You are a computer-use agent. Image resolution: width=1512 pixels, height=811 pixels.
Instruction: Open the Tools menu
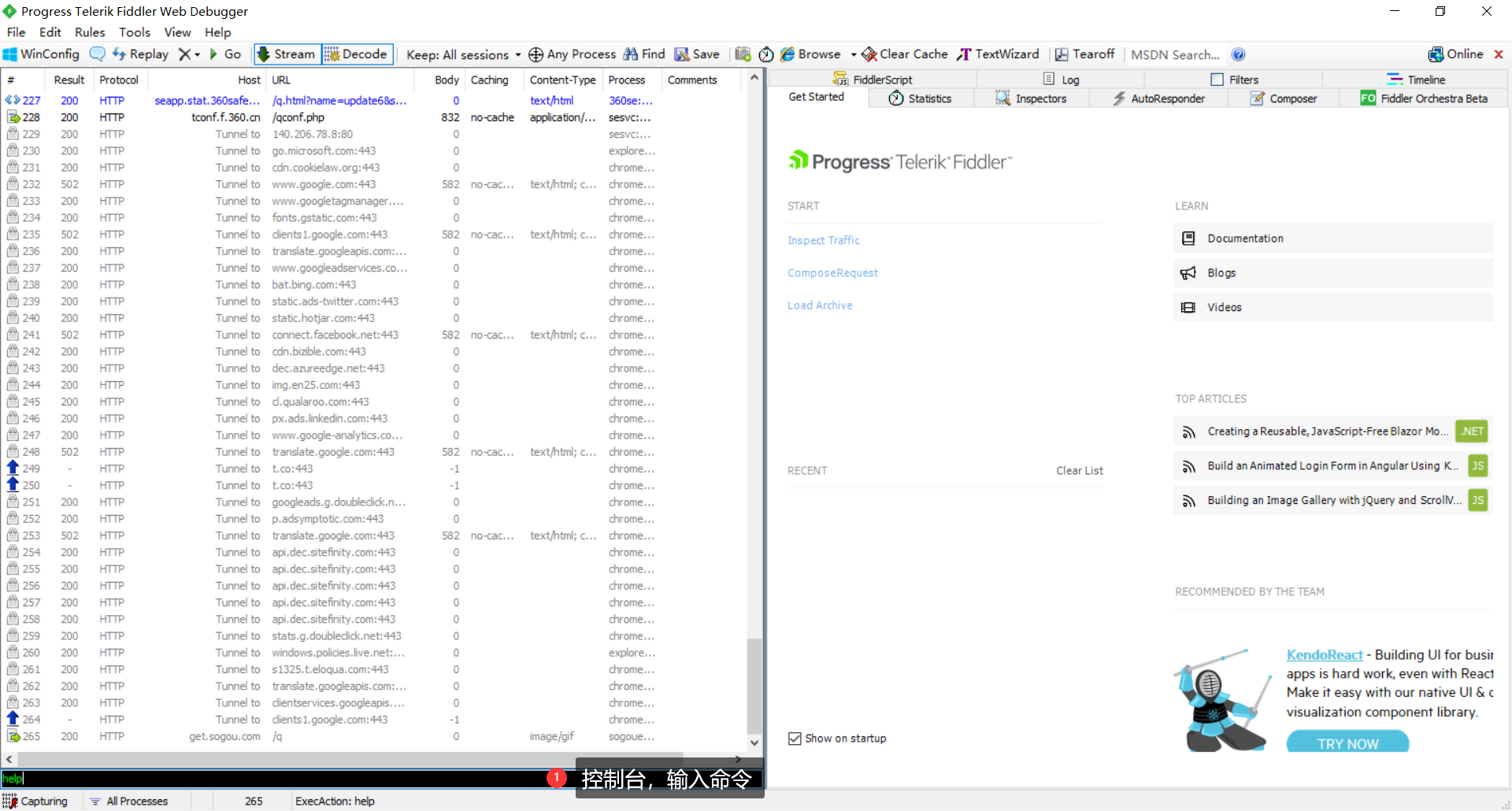pos(135,32)
